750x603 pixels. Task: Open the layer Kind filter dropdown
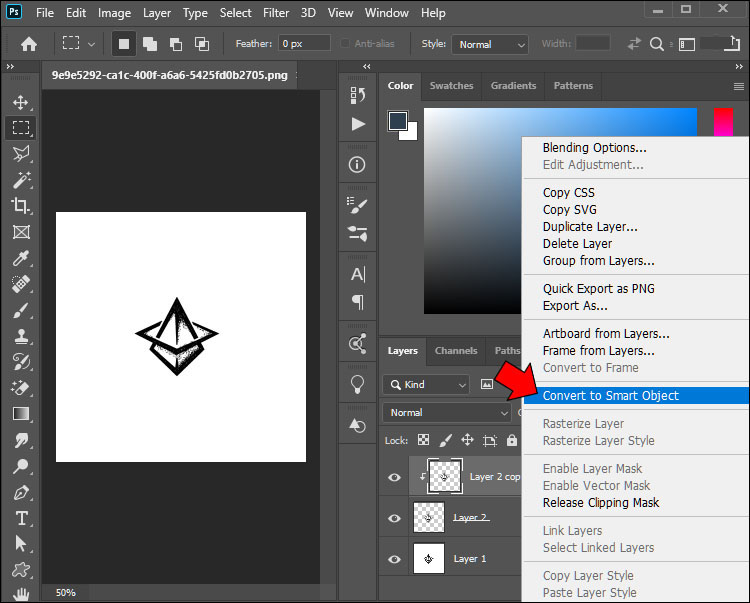click(426, 384)
